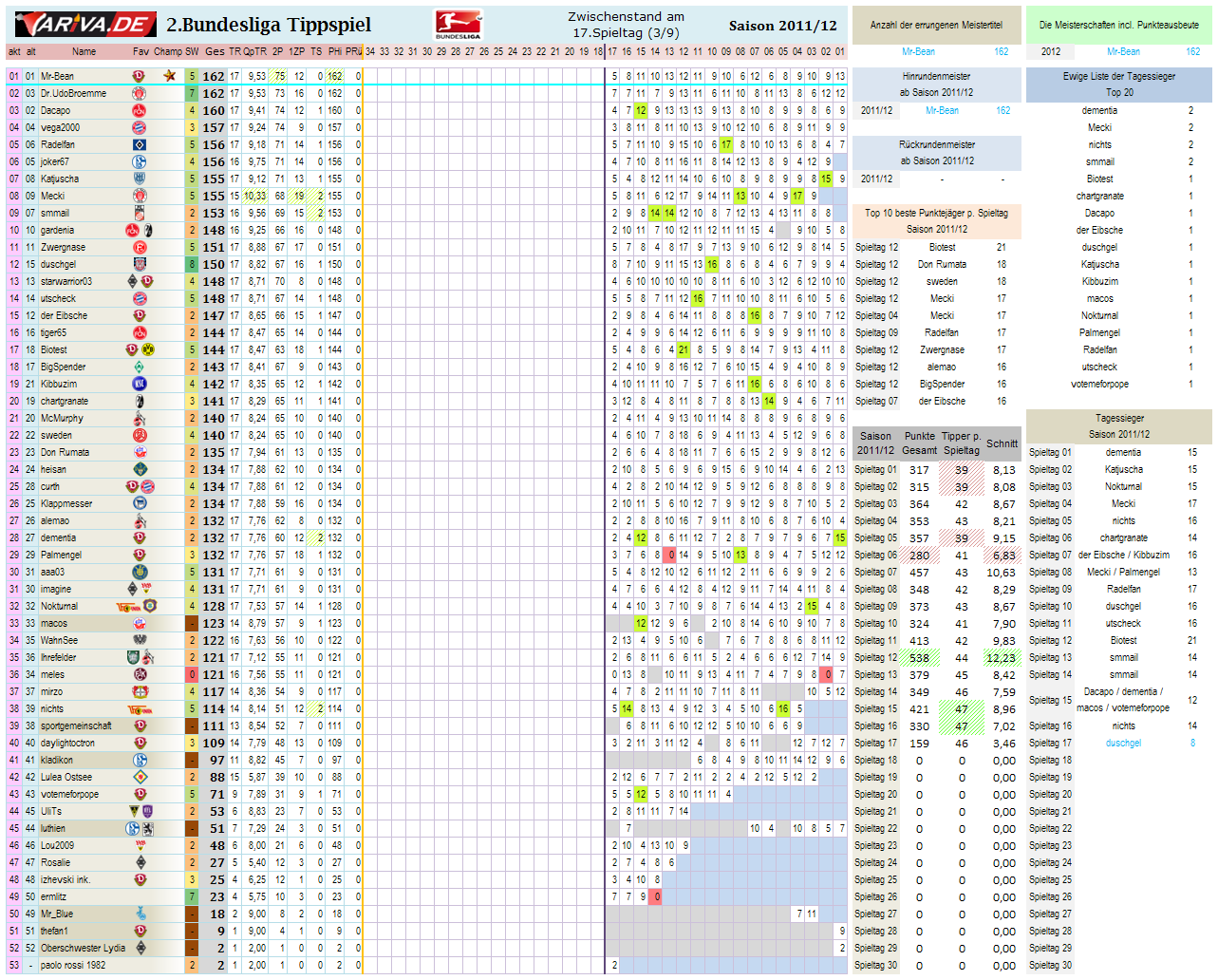Click the Bayern crest in utscheck row
The image size is (1218, 980).
[139, 298]
